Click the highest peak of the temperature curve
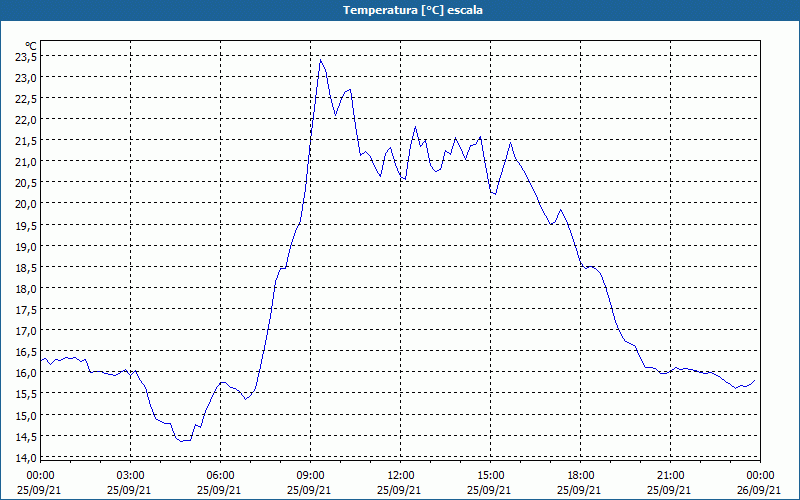 (x=320, y=60)
